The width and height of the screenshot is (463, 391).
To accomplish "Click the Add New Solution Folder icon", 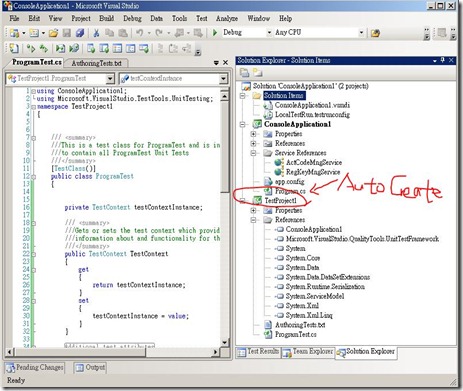I will 257,72.
